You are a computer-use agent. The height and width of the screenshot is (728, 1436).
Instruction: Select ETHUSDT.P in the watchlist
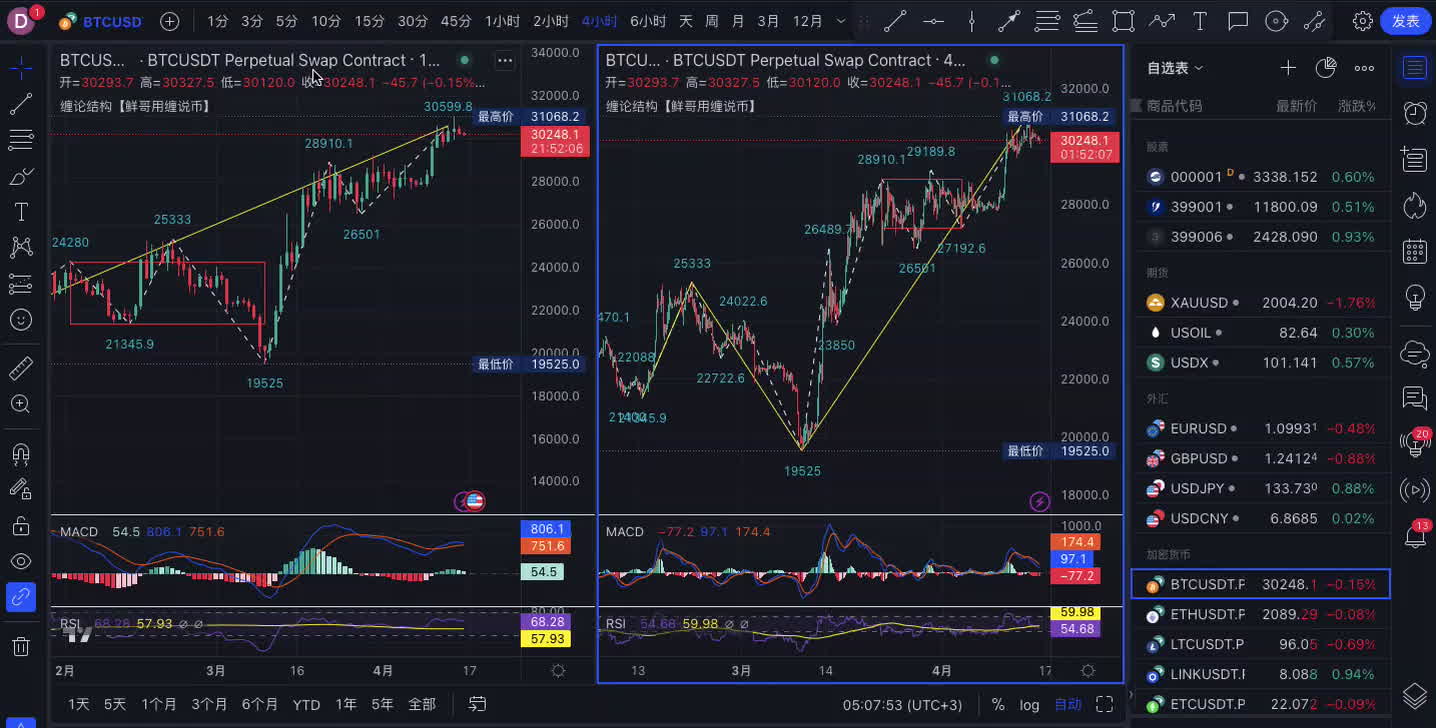1207,614
